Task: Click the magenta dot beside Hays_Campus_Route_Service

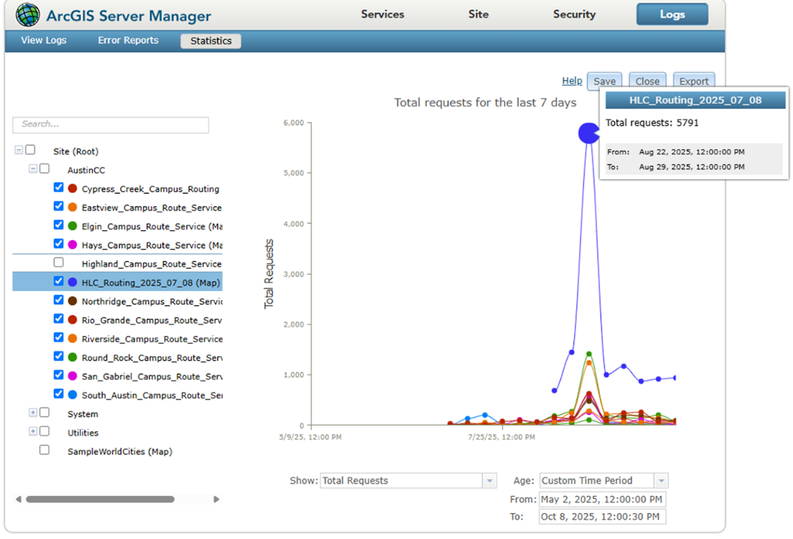Action: pos(72,245)
